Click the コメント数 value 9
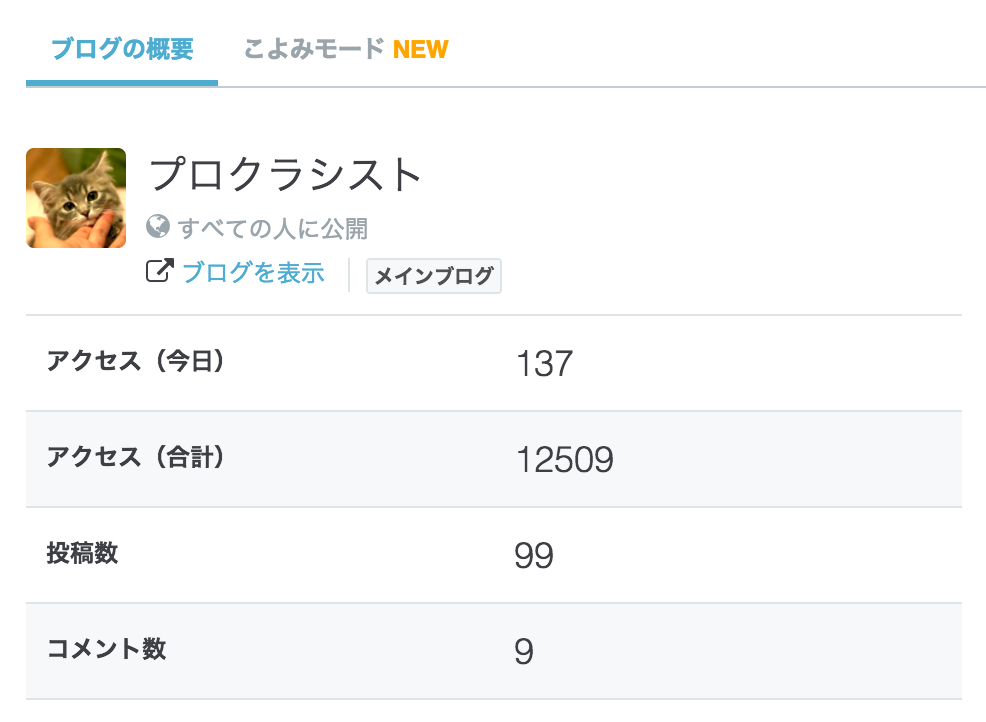Image resolution: width=986 pixels, height=722 pixels. 522,650
